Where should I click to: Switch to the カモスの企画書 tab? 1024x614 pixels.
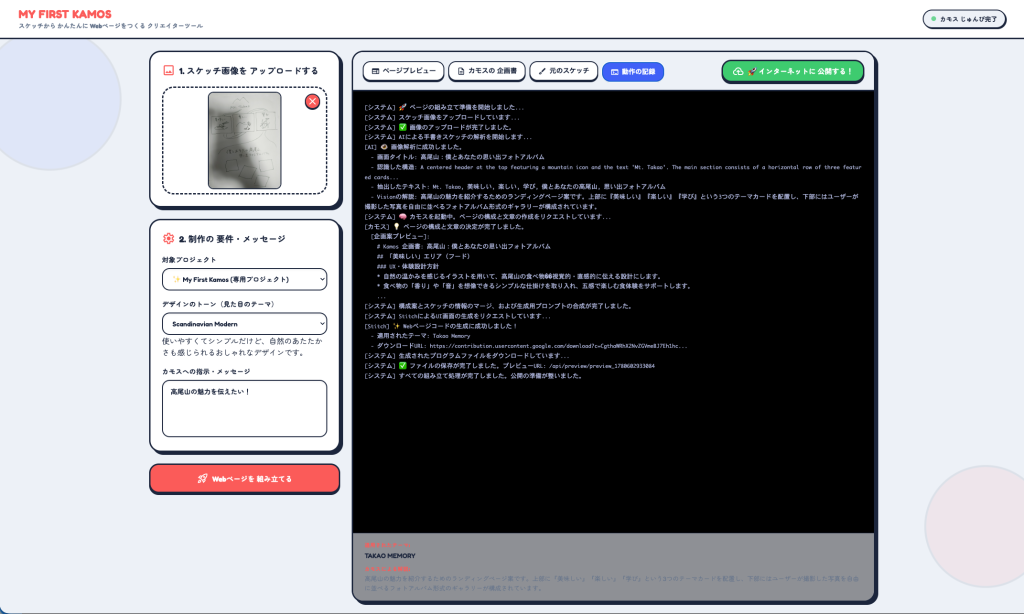487,71
